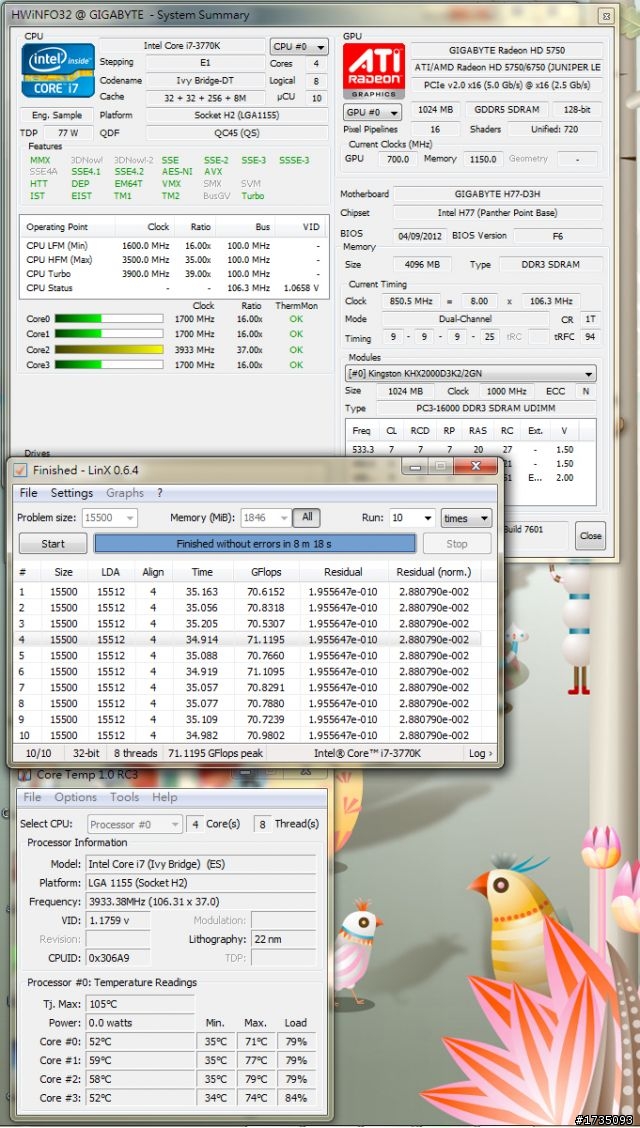
Task: Click the GIGABYTE H77-D3H motherboard field
Action: [498, 194]
